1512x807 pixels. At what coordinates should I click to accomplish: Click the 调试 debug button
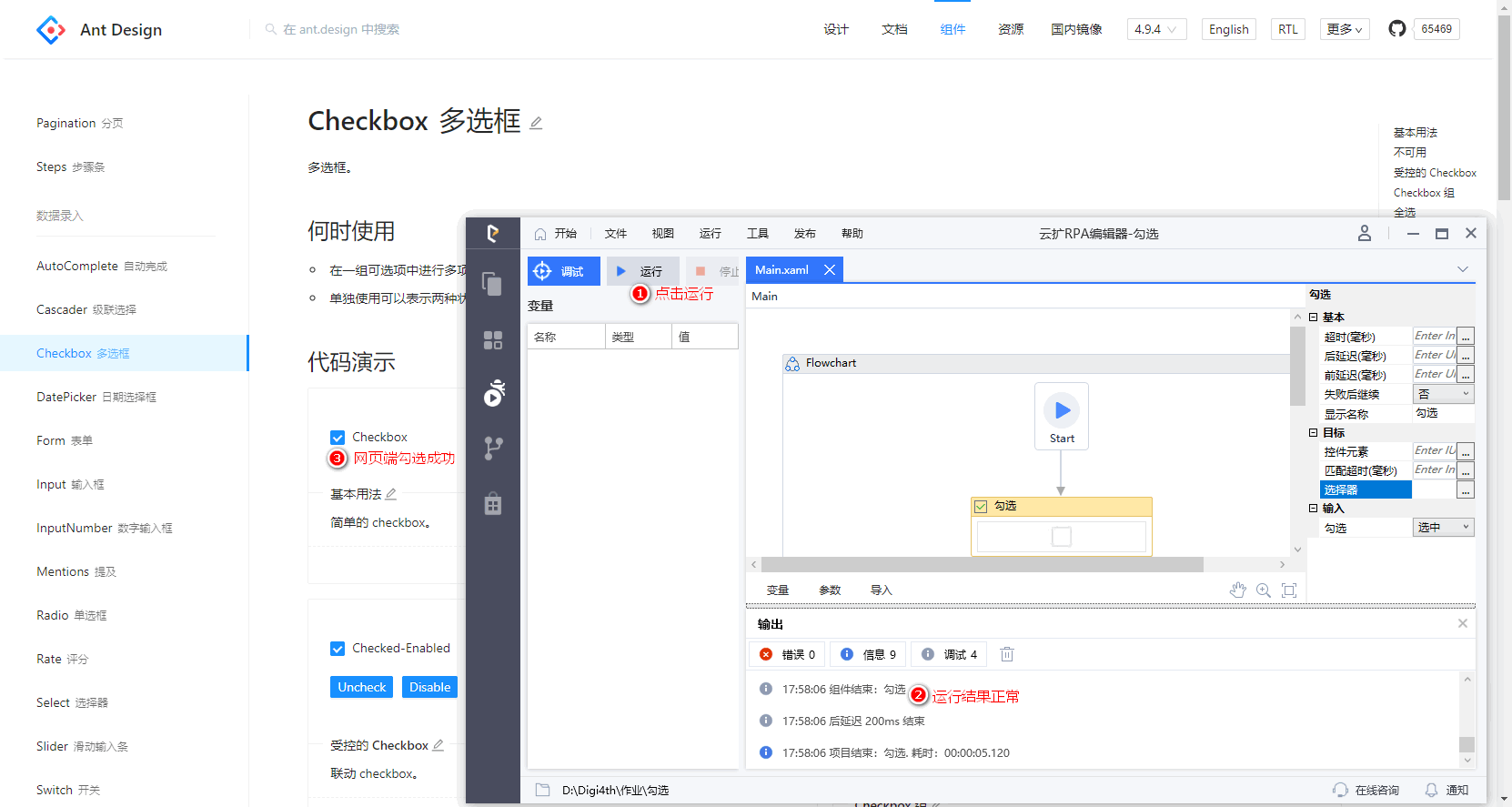point(563,271)
